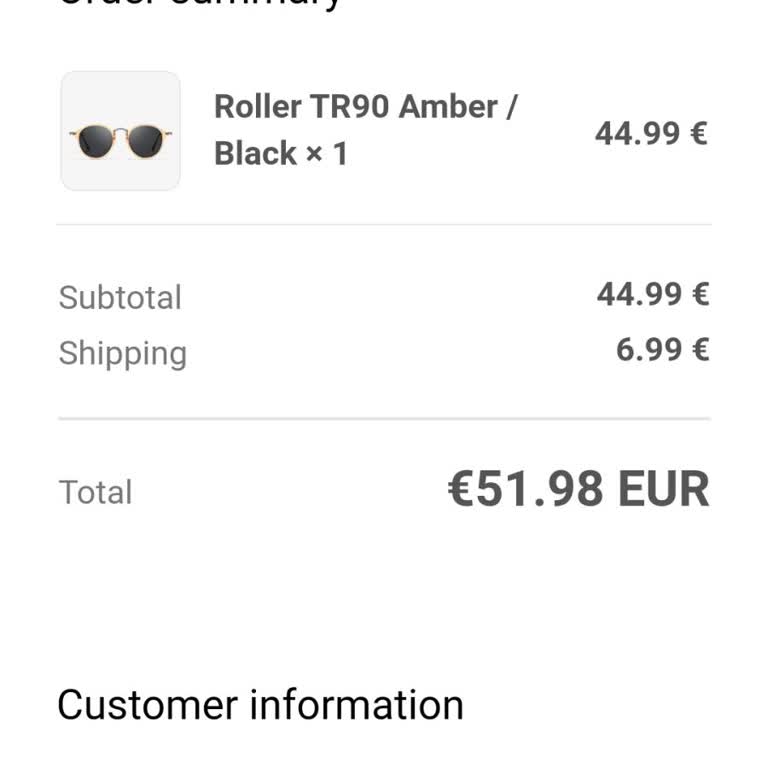
Task: Click the product line price 44.99 €
Action: [651, 133]
